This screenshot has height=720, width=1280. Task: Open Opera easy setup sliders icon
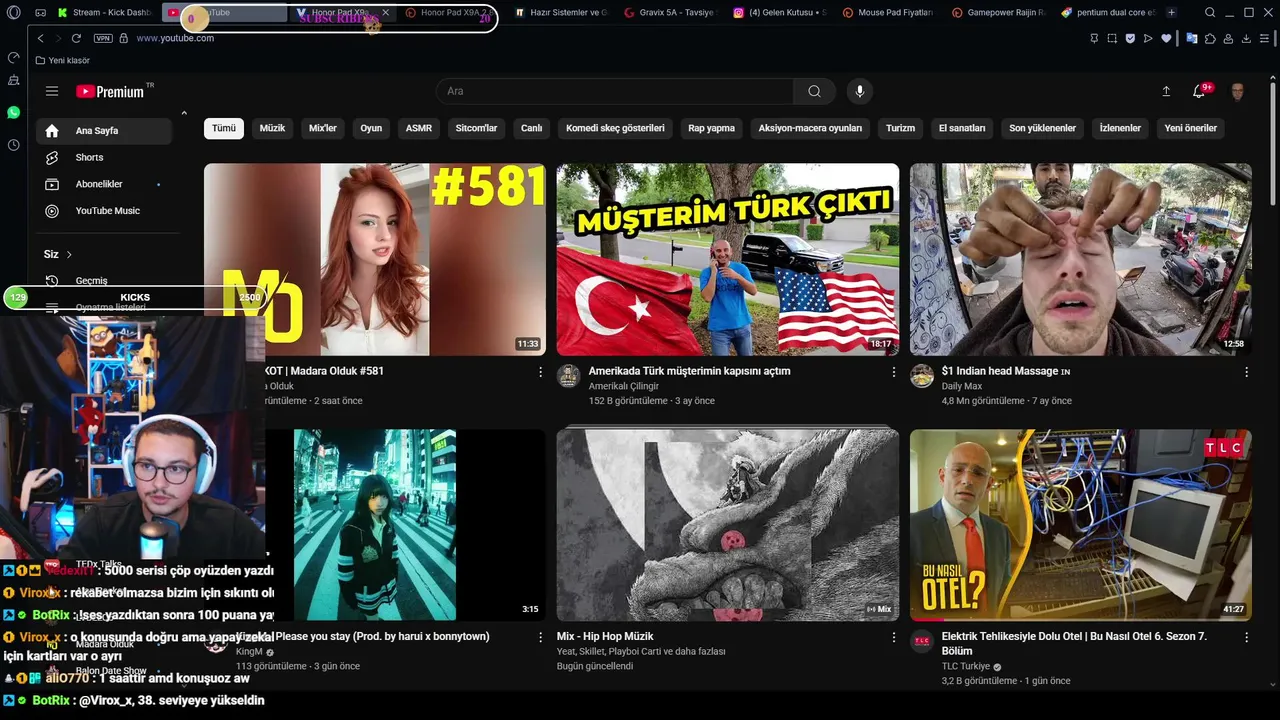click(1265, 38)
